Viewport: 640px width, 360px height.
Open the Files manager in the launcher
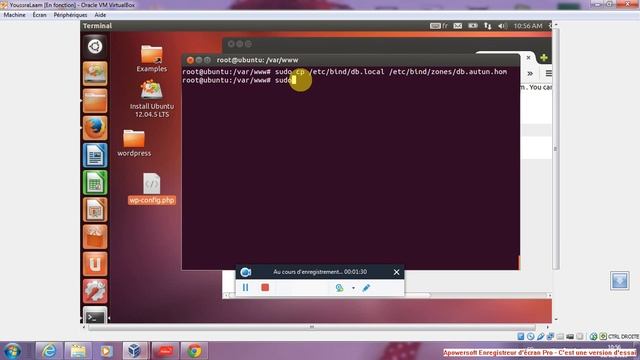pyautogui.click(x=95, y=101)
